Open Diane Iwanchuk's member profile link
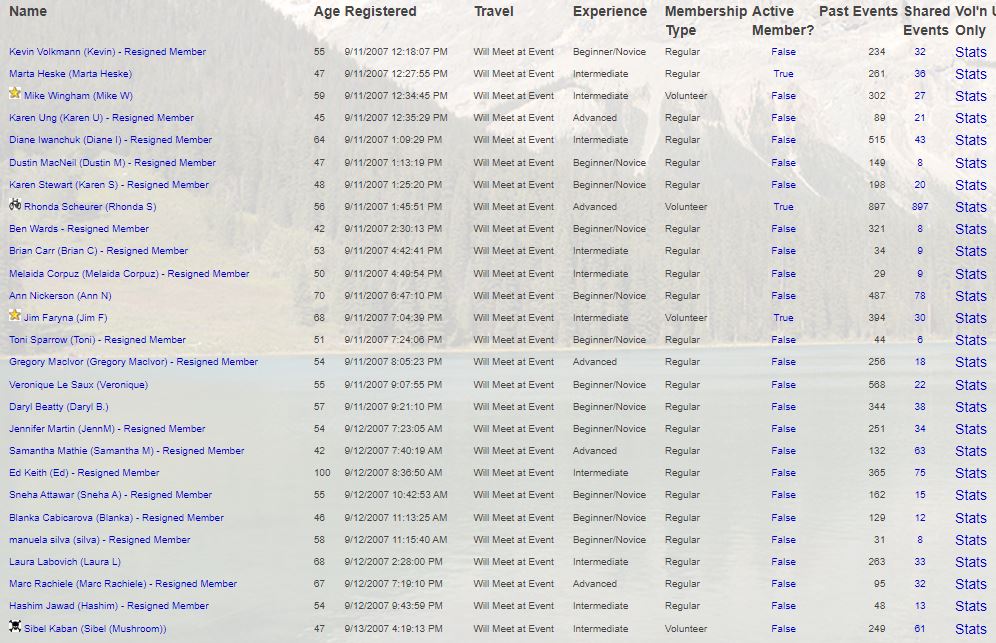Image resolution: width=996 pixels, height=643 pixels. click(x=111, y=140)
